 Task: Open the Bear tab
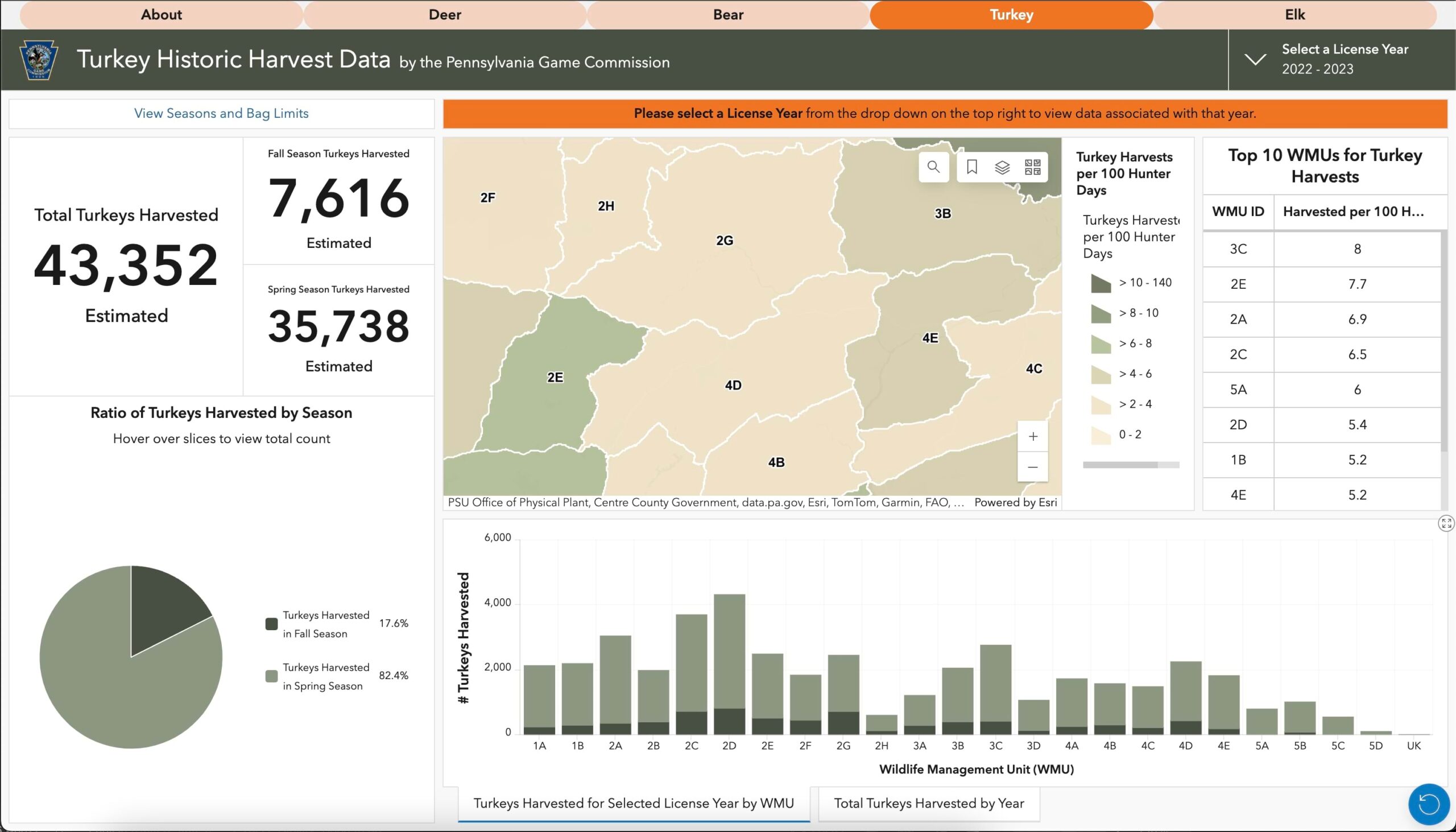pyautogui.click(x=728, y=15)
